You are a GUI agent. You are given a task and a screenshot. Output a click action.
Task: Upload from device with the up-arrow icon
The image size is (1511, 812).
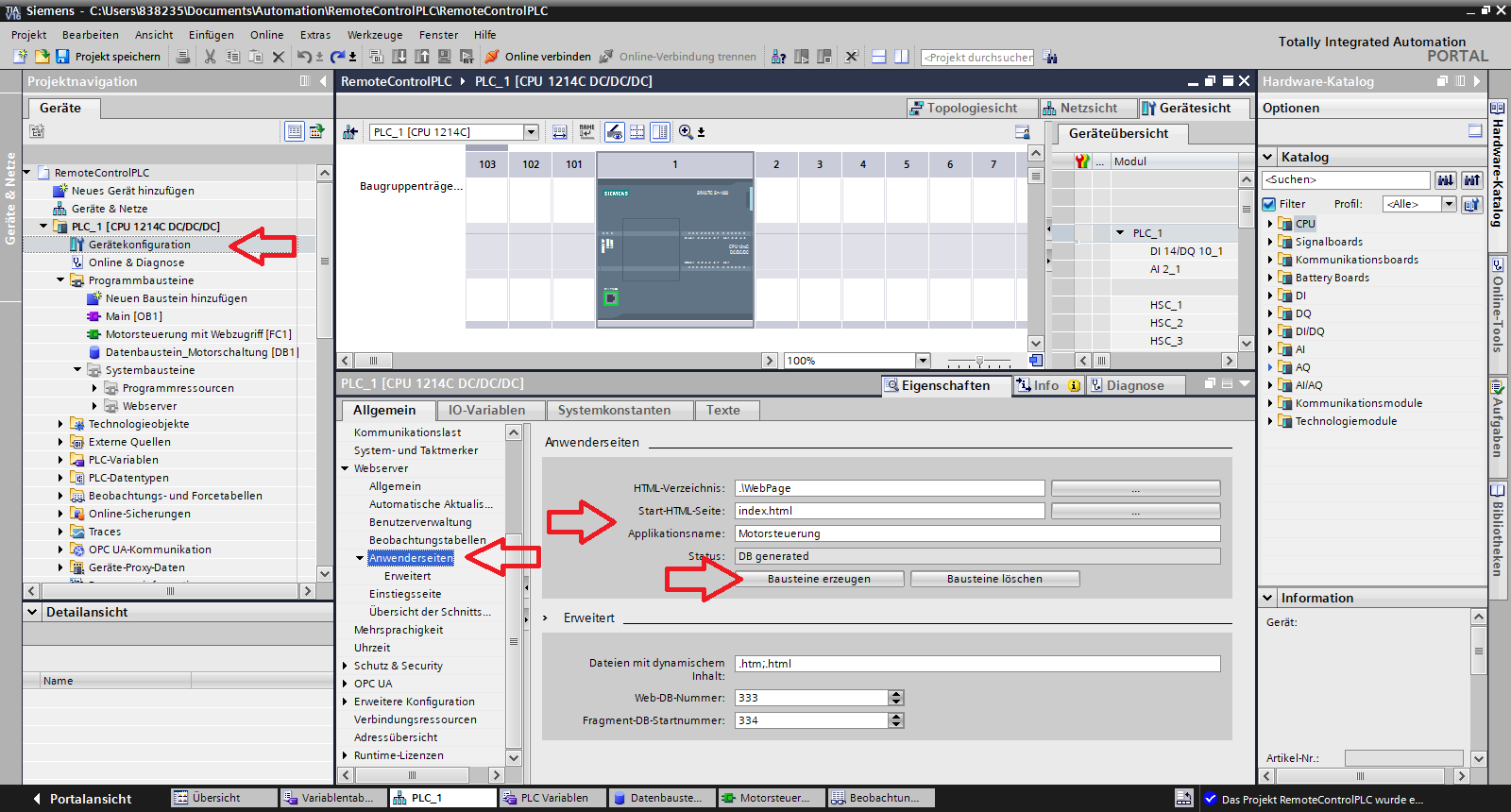click(x=421, y=57)
